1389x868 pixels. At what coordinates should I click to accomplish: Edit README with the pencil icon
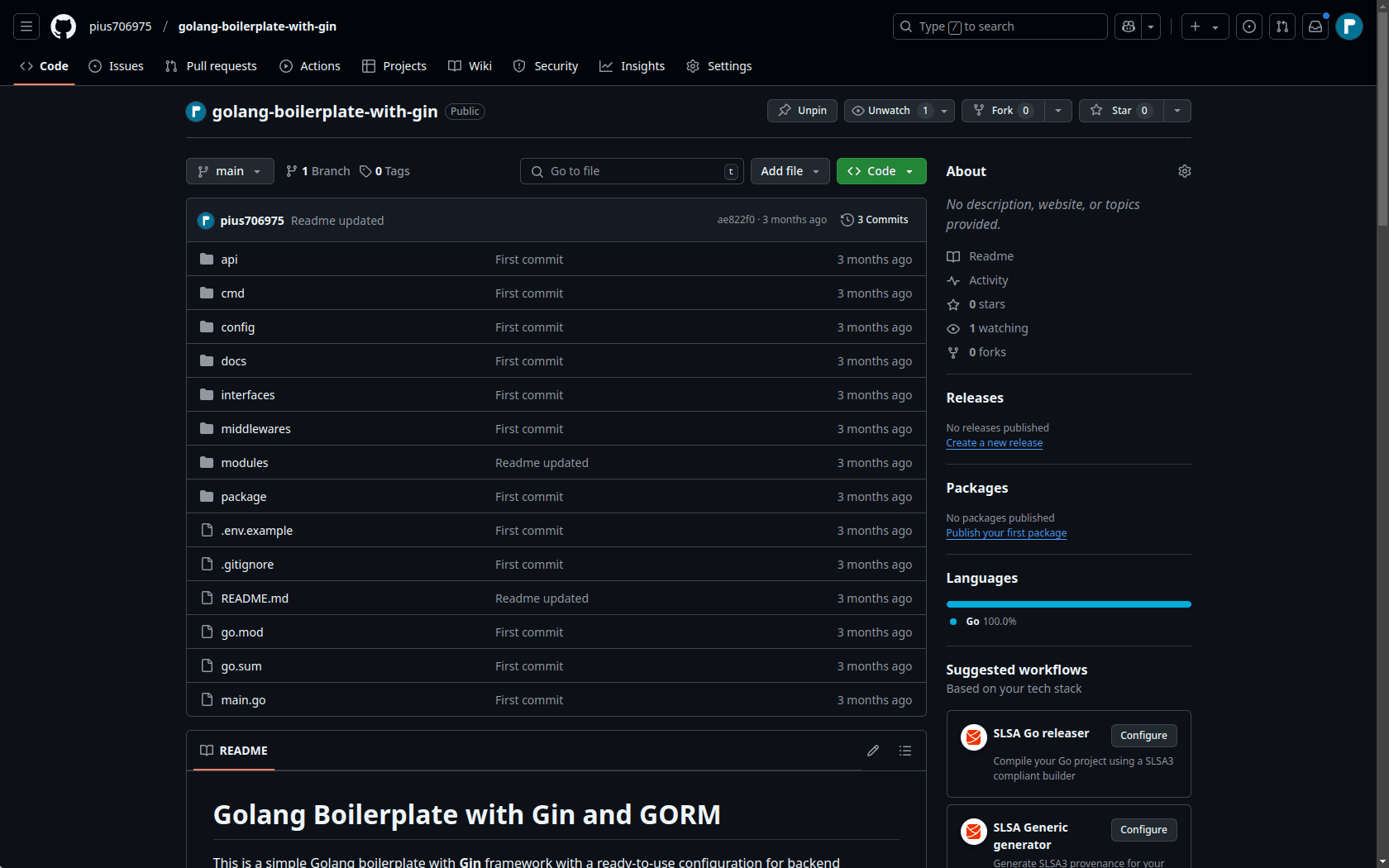(873, 751)
